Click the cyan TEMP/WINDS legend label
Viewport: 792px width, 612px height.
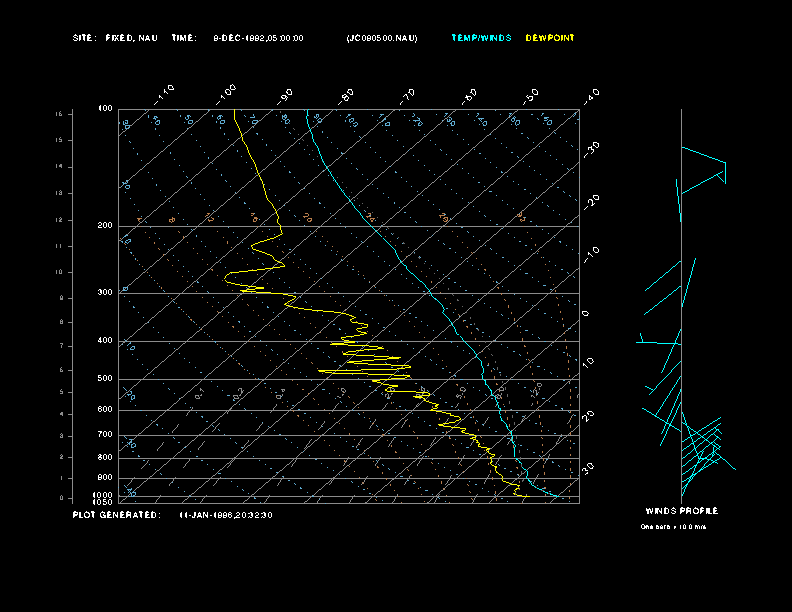pos(481,38)
